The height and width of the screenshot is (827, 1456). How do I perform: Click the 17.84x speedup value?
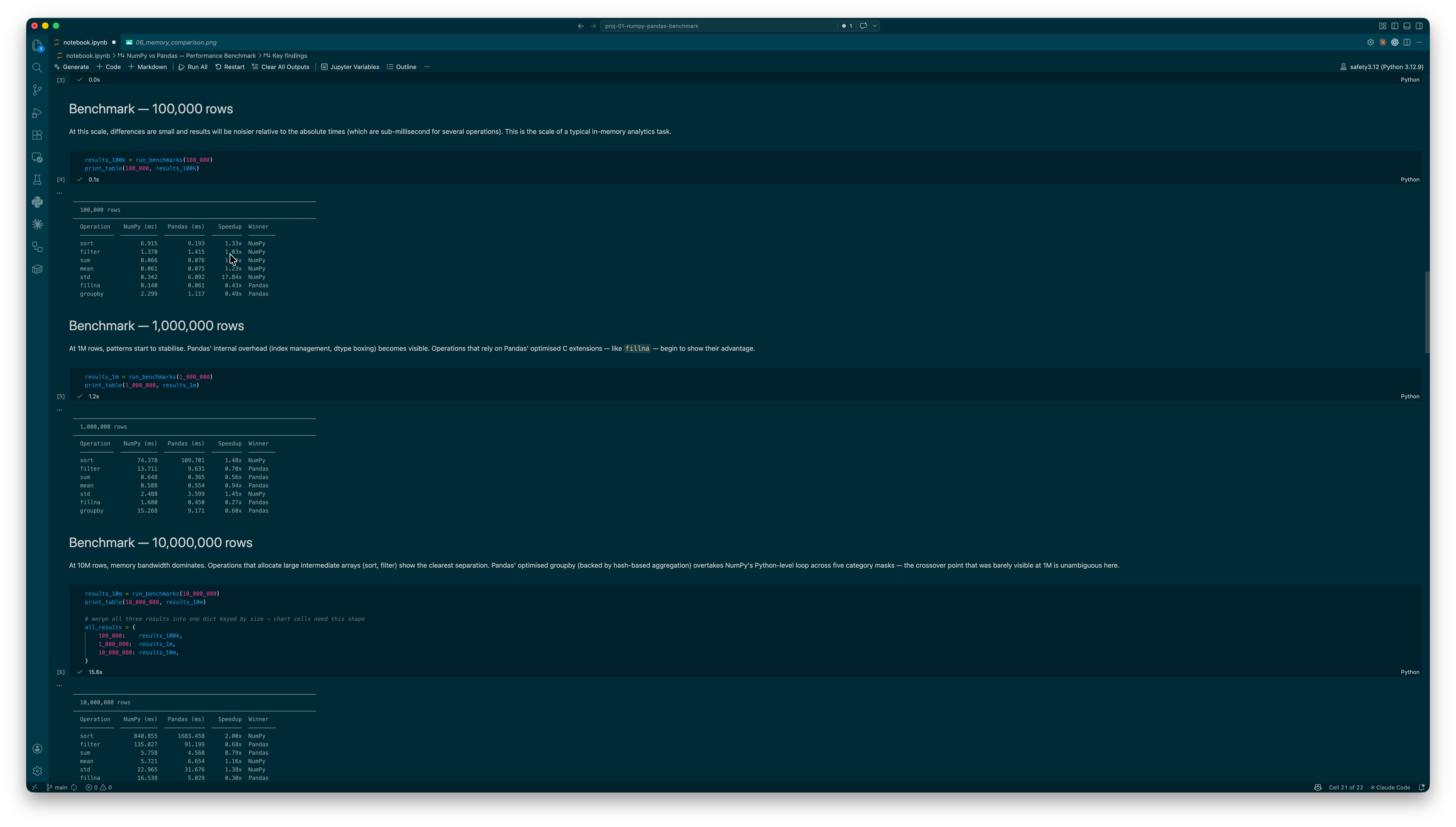tap(231, 277)
